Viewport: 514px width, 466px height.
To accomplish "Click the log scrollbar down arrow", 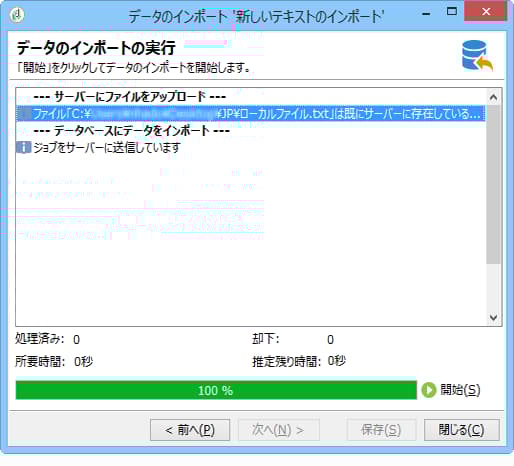I will 494,317.
